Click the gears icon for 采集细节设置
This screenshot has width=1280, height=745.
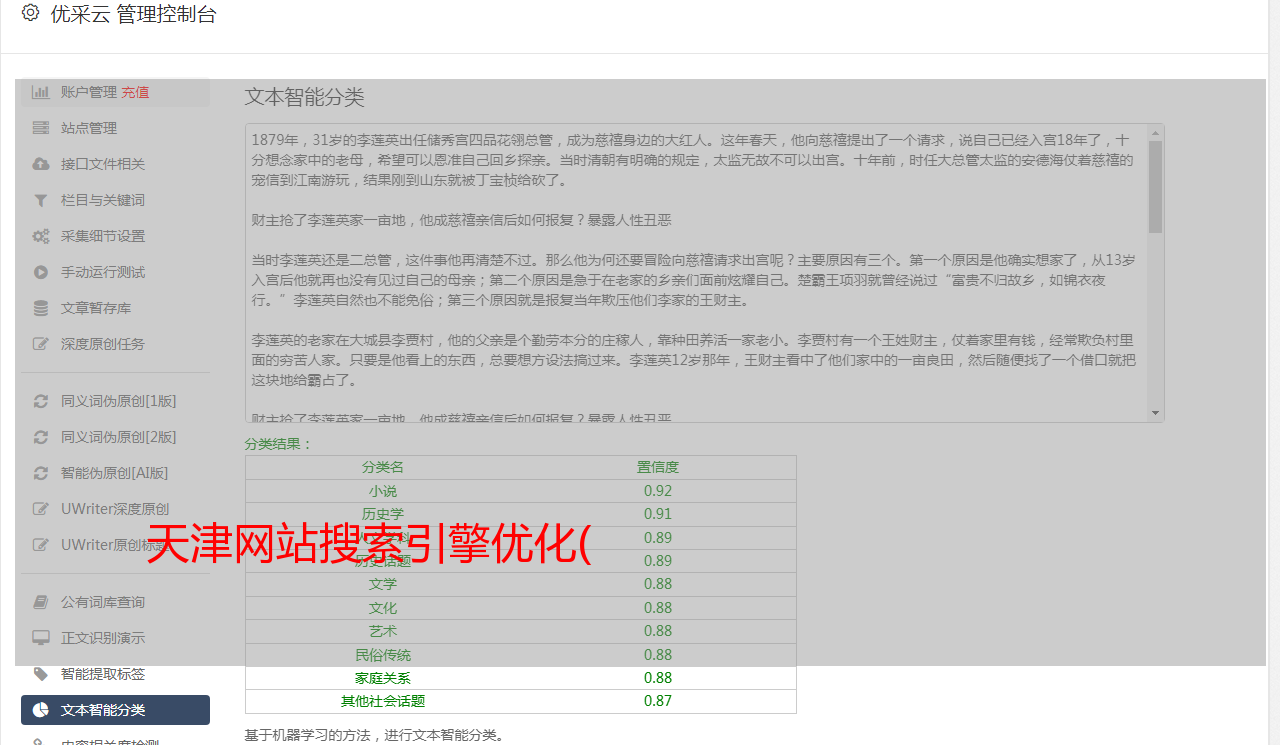[41, 236]
